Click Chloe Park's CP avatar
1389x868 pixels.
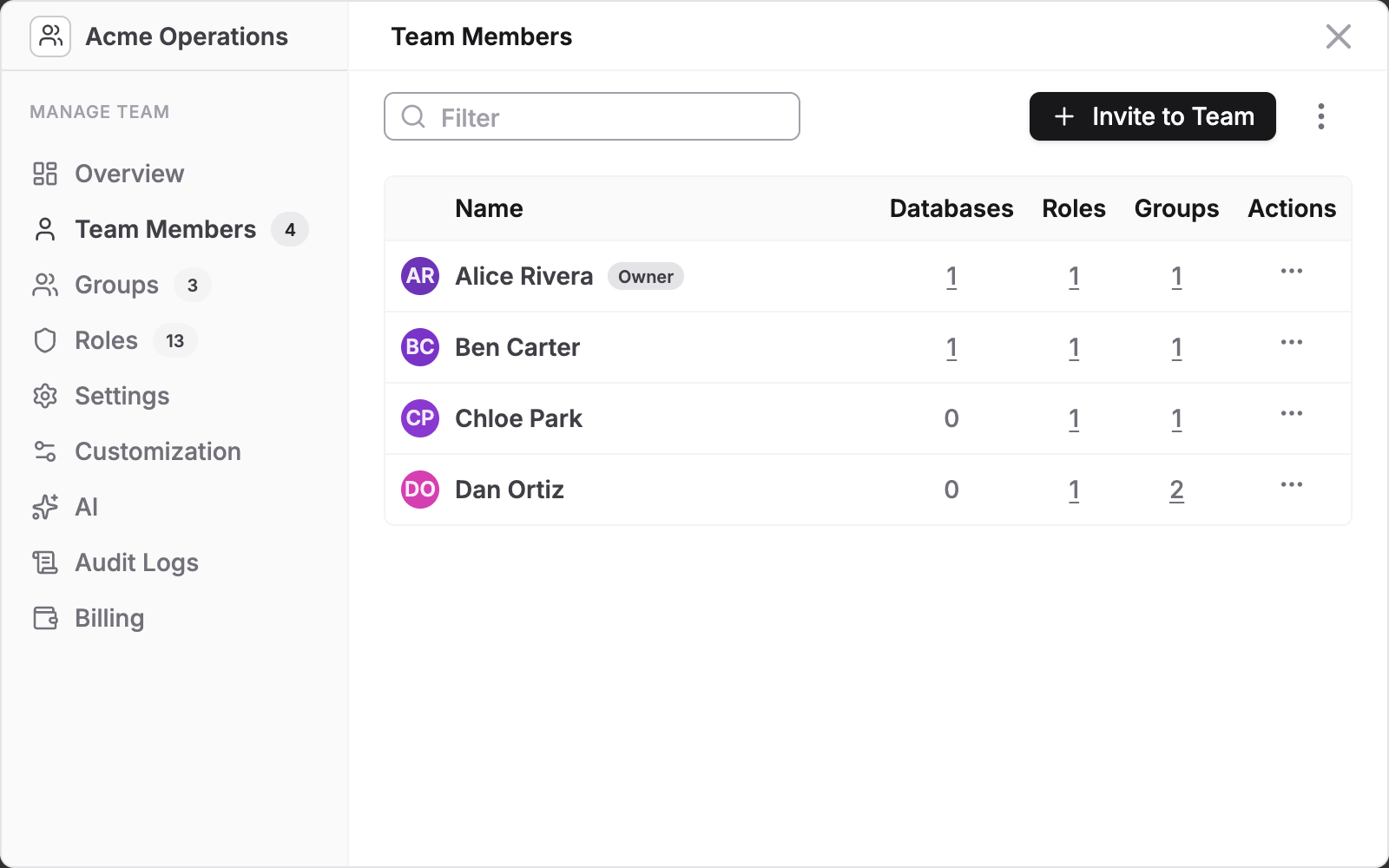[x=420, y=418]
